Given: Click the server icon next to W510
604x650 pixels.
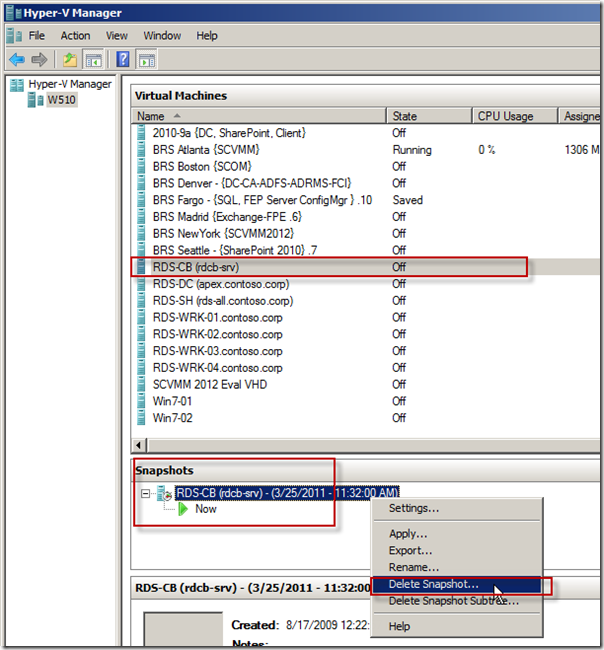Looking at the screenshot, I should (36, 100).
